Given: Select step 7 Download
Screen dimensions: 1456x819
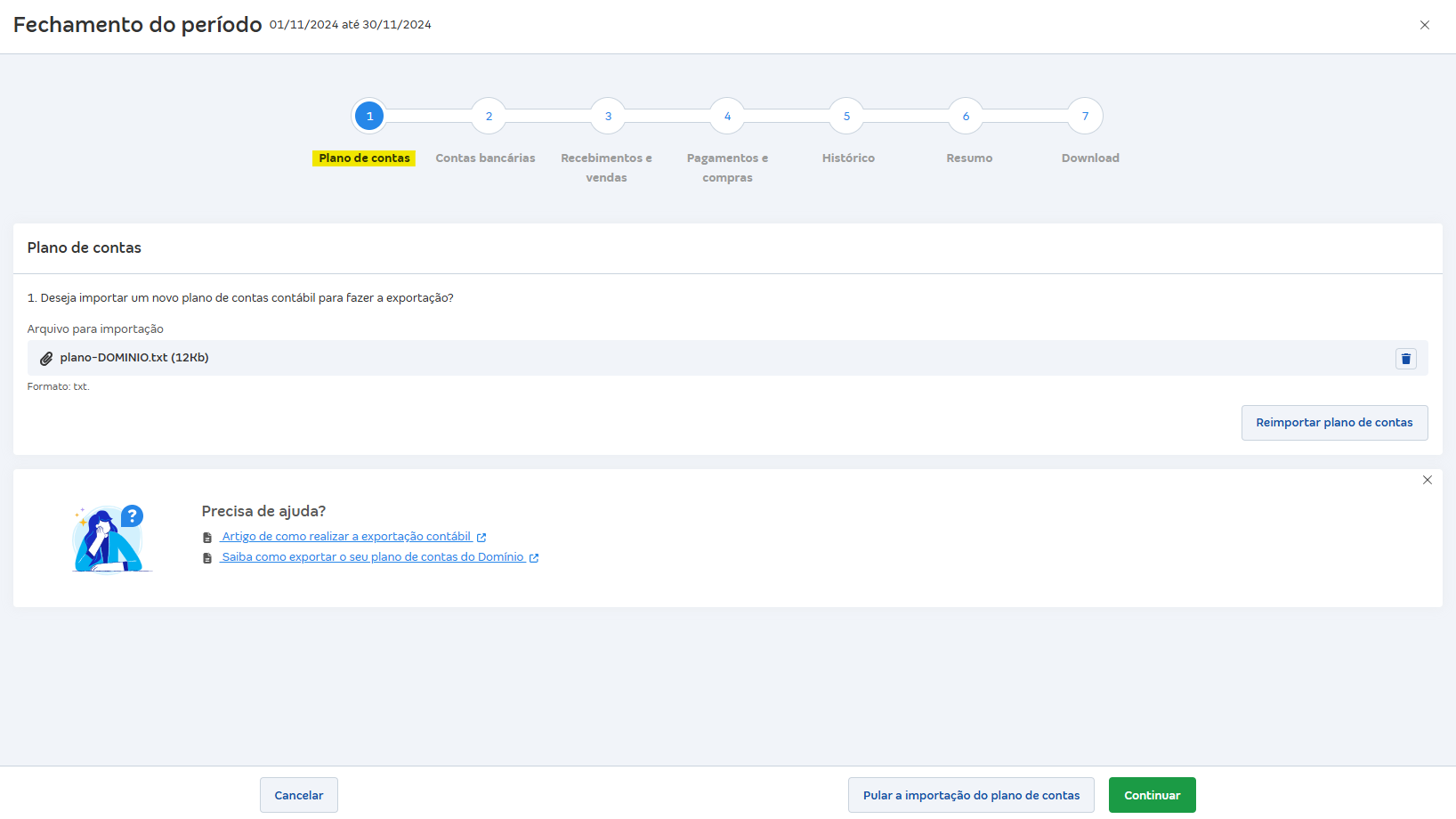Looking at the screenshot, I should click(1085, 116).
